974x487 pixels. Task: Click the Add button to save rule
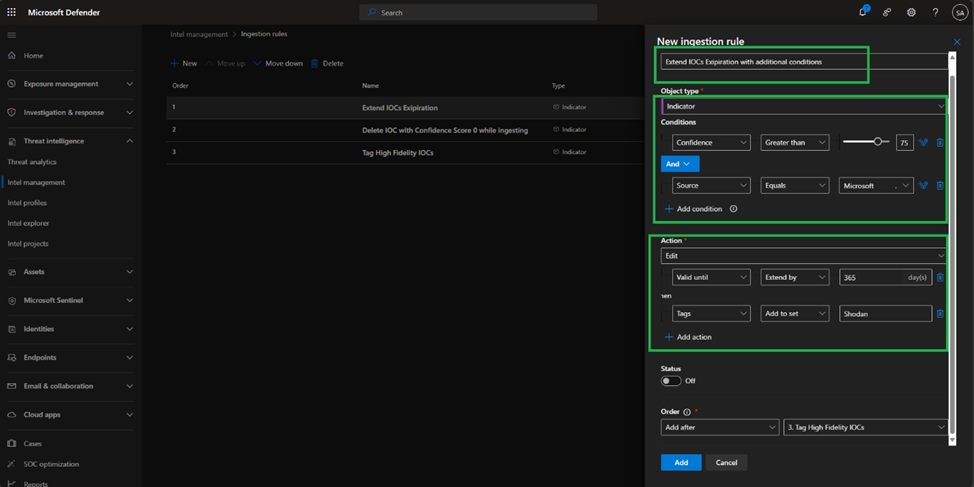681,462
